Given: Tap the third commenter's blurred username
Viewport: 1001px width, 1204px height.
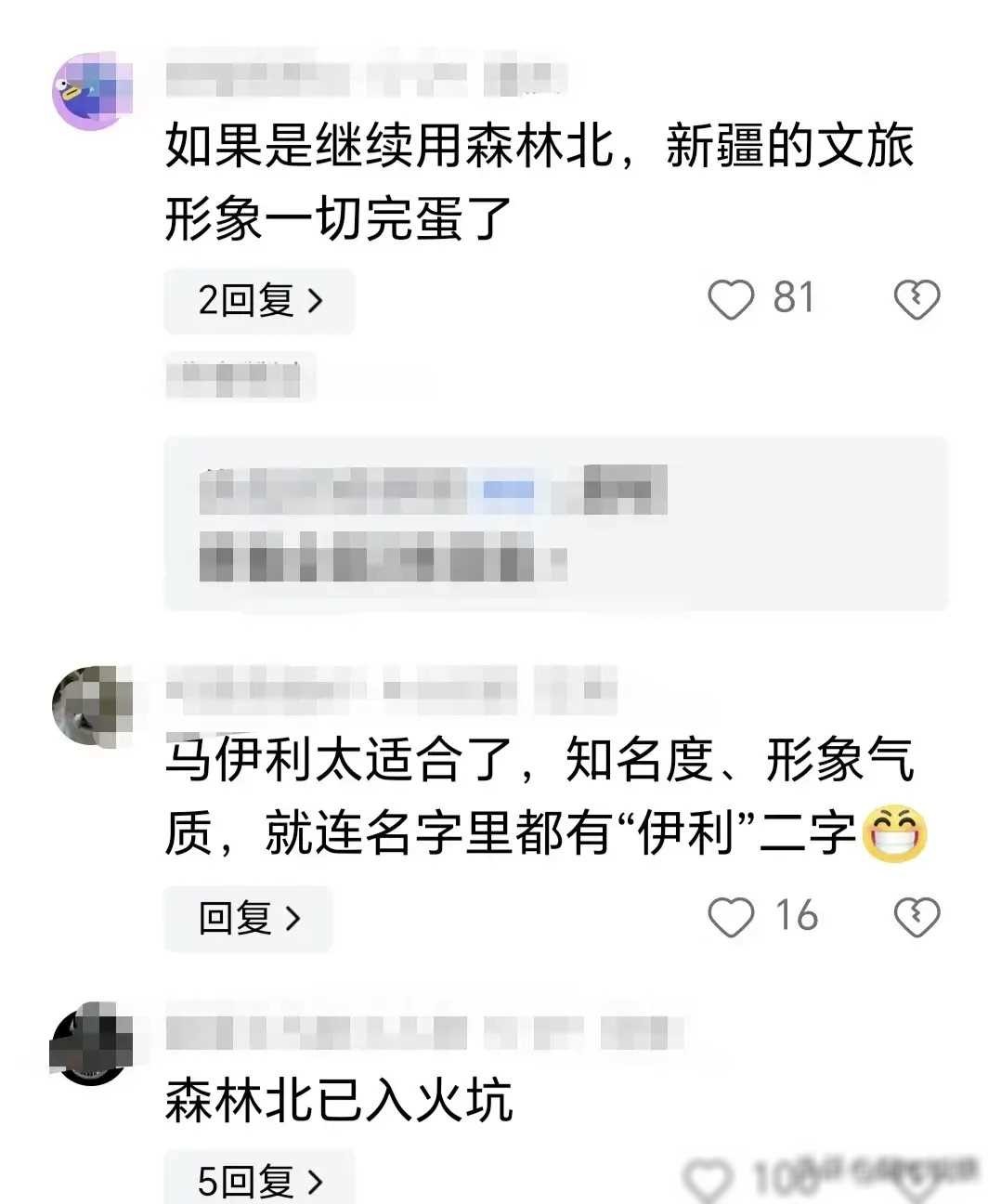Looking at the screenshot, I should (424, 1032).
